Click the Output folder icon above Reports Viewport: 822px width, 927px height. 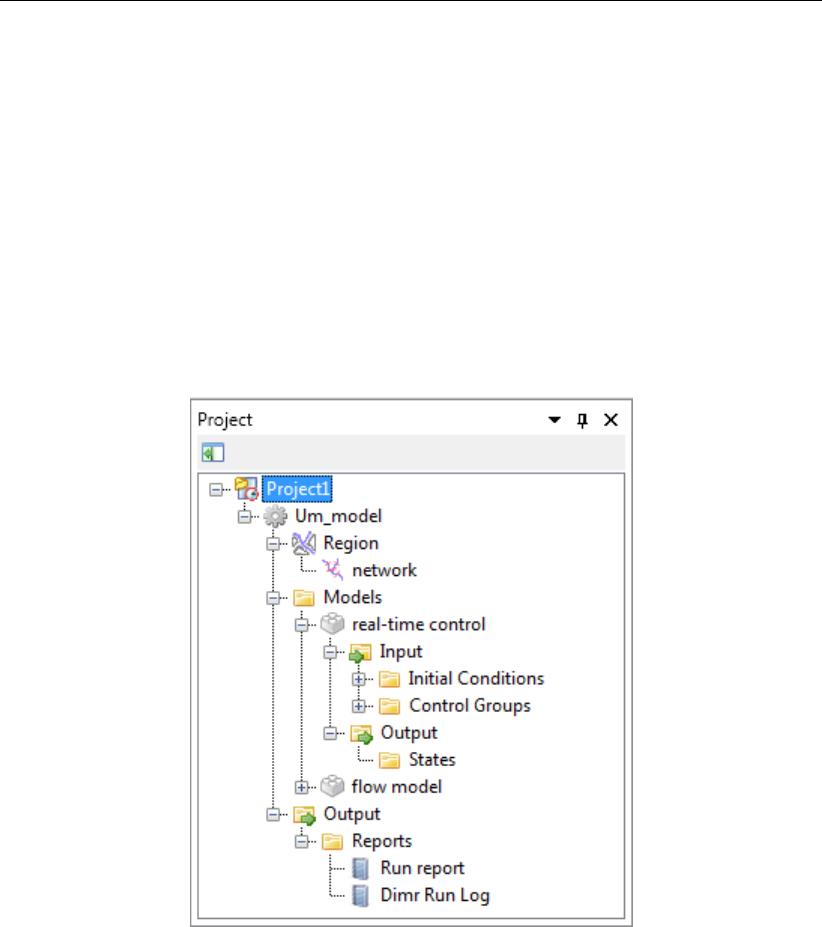305,815
